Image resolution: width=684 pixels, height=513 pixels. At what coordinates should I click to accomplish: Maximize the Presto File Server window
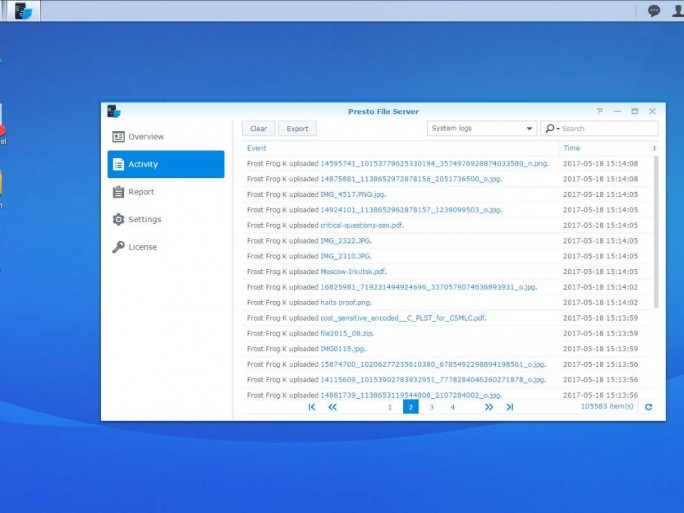pyautogui.click(x=635, y=111)
